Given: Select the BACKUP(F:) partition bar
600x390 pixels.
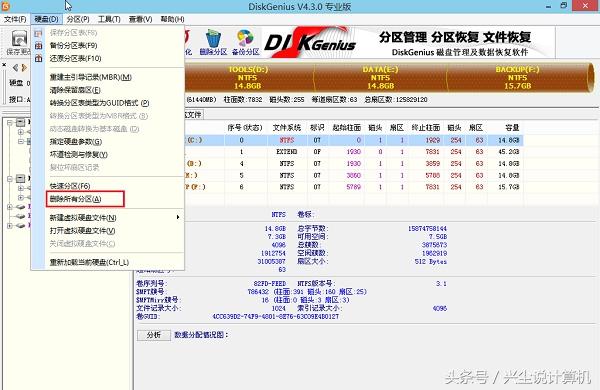Looking at the screenshot, I should [517, 78].
